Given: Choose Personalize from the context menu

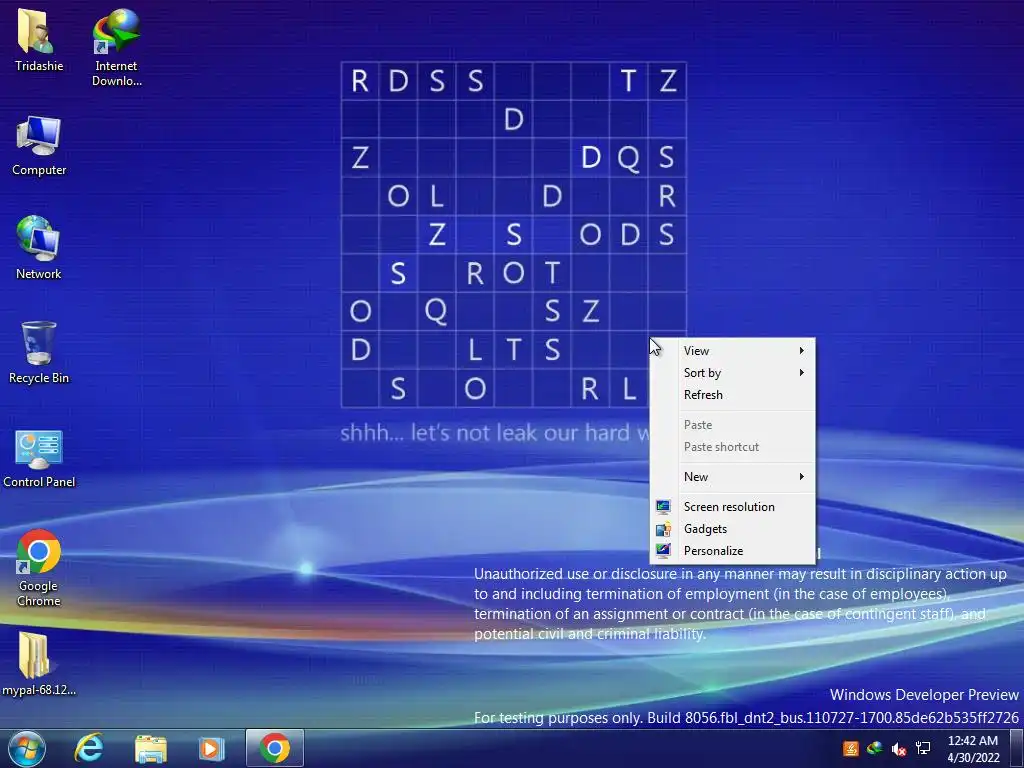Looking at the screenshot, I should click(733, 551).
